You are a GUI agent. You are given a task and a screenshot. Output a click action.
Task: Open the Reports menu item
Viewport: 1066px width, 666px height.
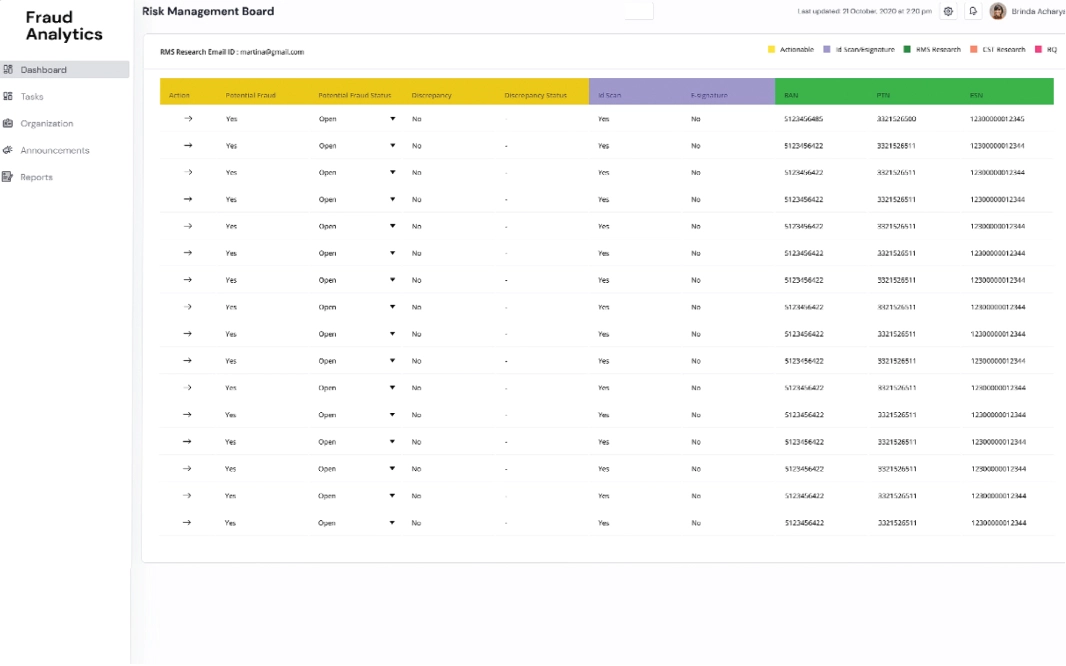tap(36, 178)
